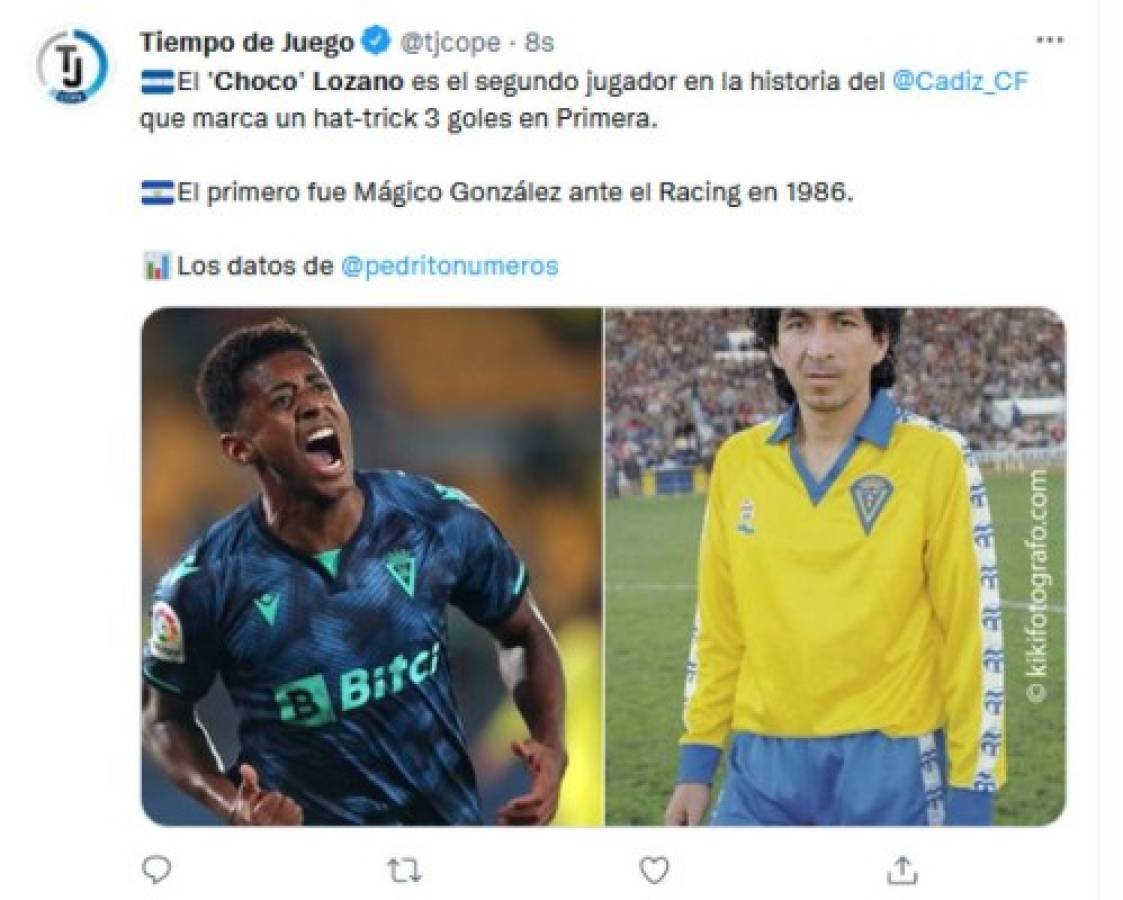Click the bar chart emoji before Los datos
1123x900 pixels.
156,266
